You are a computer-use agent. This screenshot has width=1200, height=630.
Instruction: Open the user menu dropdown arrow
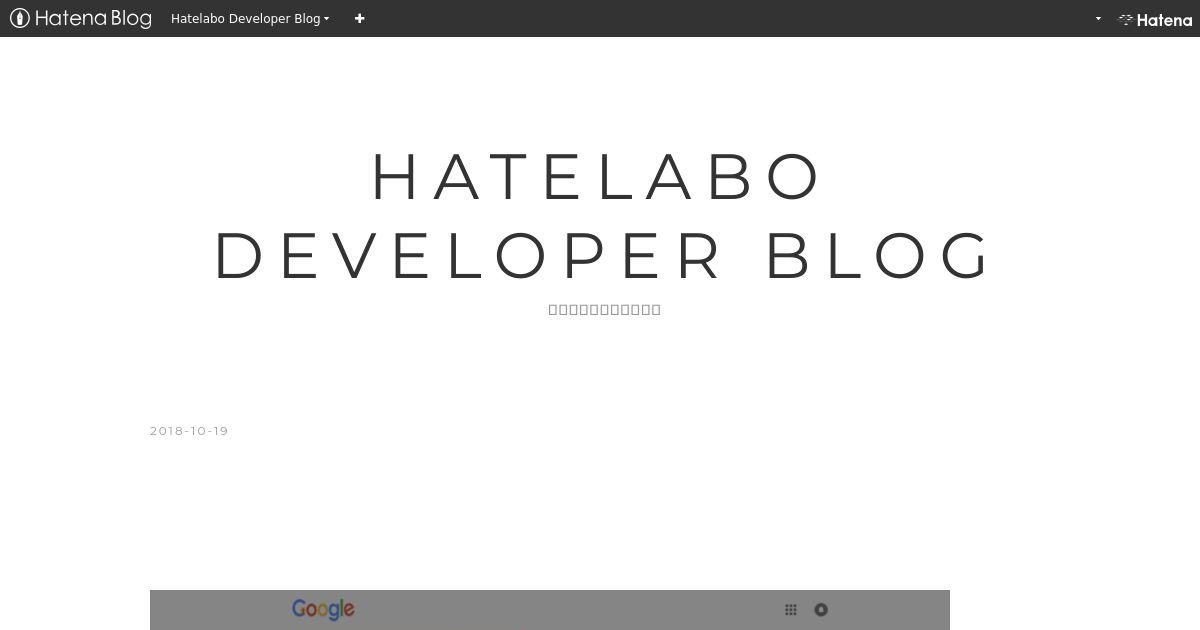coord(1098,19)
